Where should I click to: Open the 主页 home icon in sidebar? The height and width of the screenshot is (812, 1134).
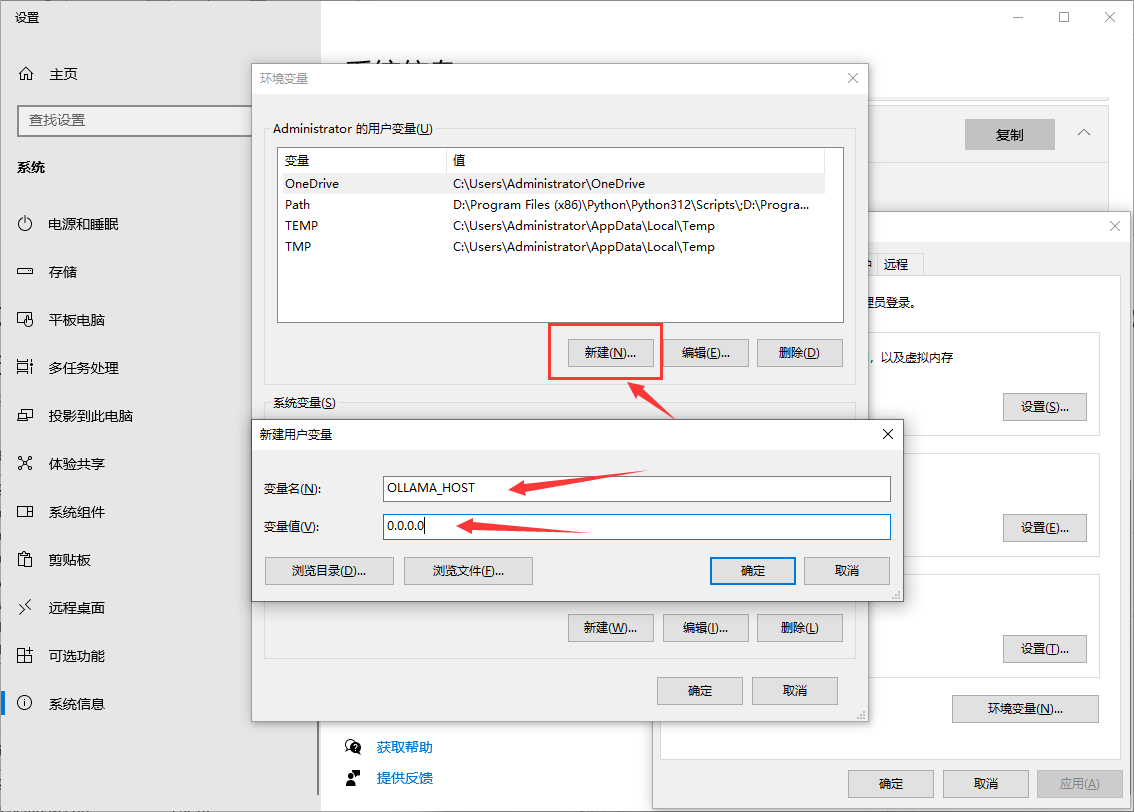26,74
